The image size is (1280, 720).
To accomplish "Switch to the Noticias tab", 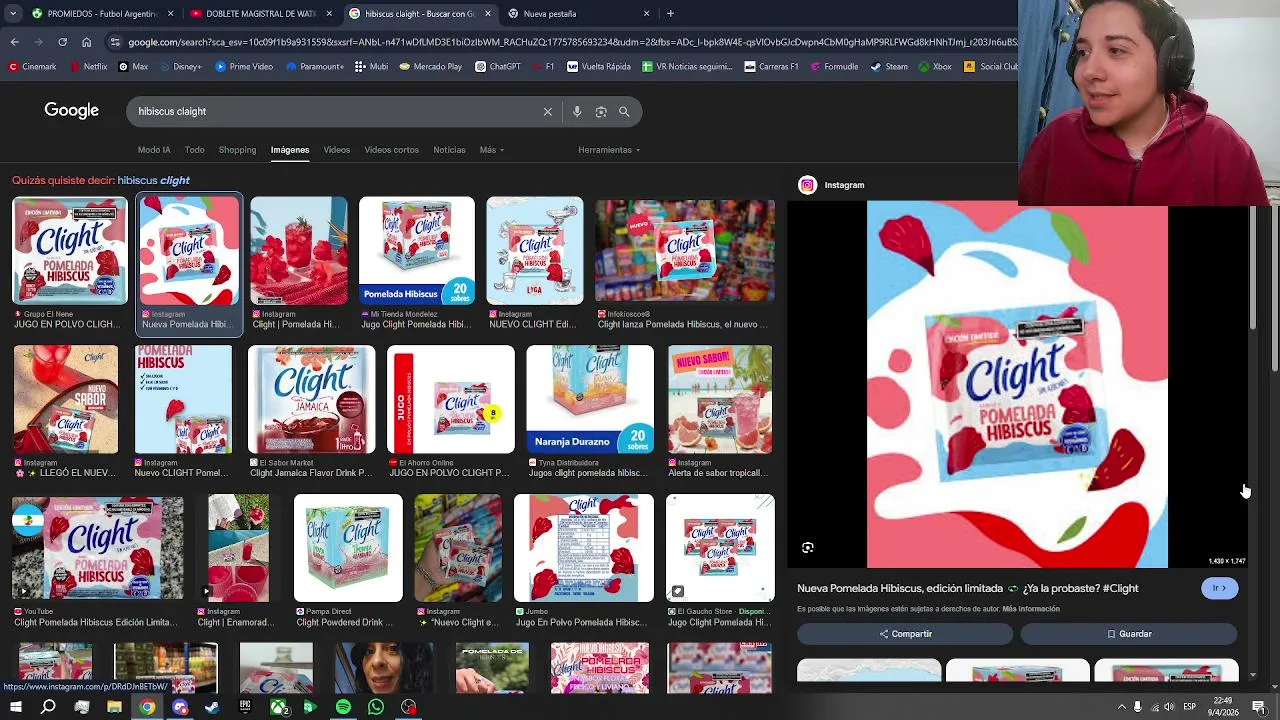I will click(449, 150).
